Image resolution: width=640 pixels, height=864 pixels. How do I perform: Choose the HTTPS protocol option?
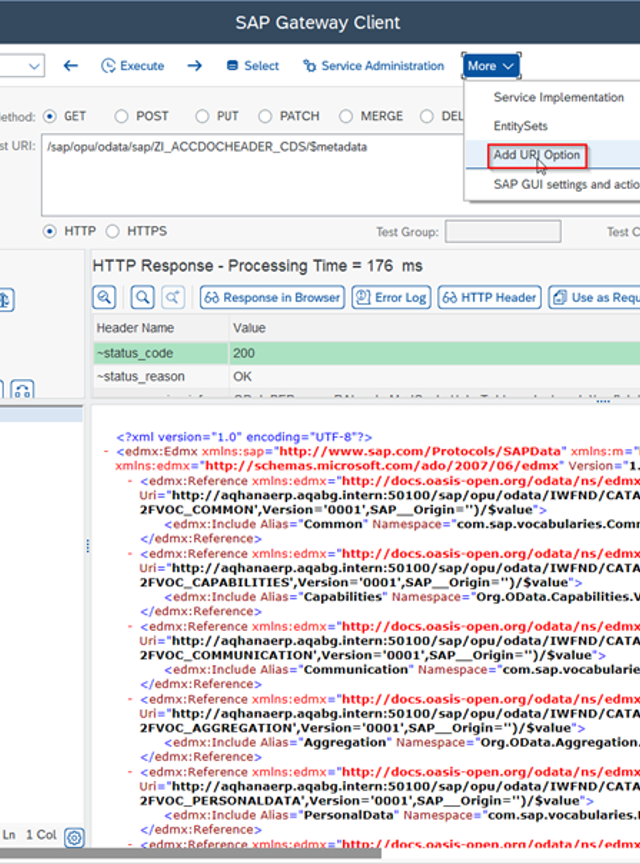(112, 231)
